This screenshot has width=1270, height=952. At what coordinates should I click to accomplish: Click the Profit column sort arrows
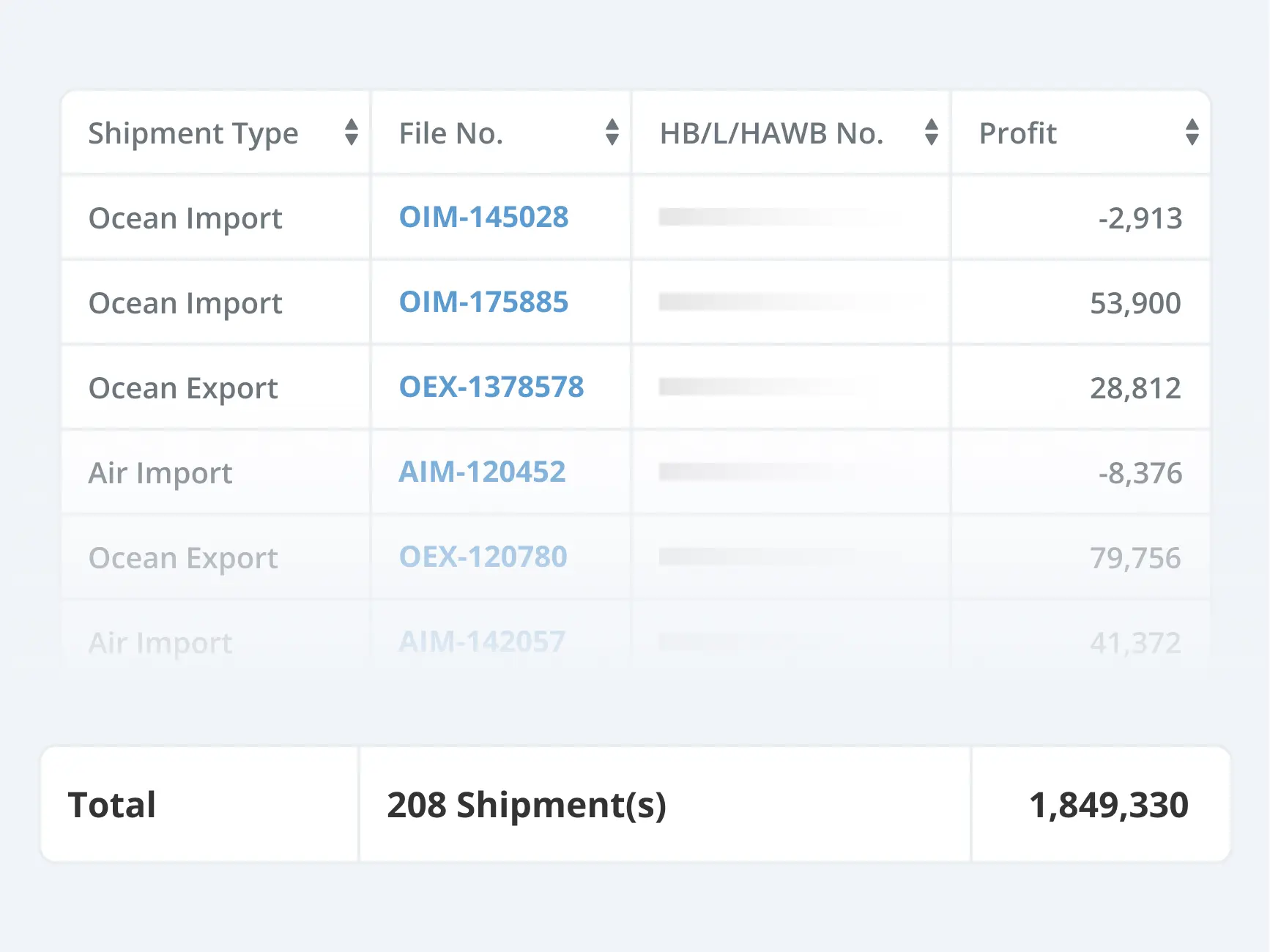point(1192,133)
